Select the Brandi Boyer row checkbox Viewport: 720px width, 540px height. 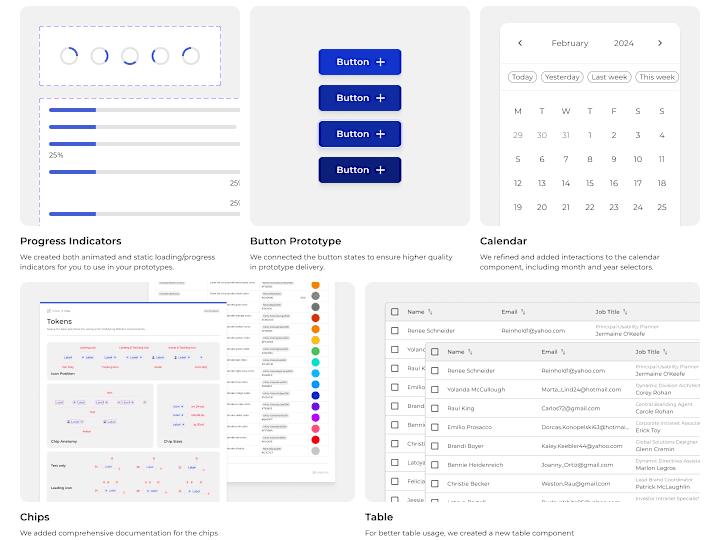435,446
